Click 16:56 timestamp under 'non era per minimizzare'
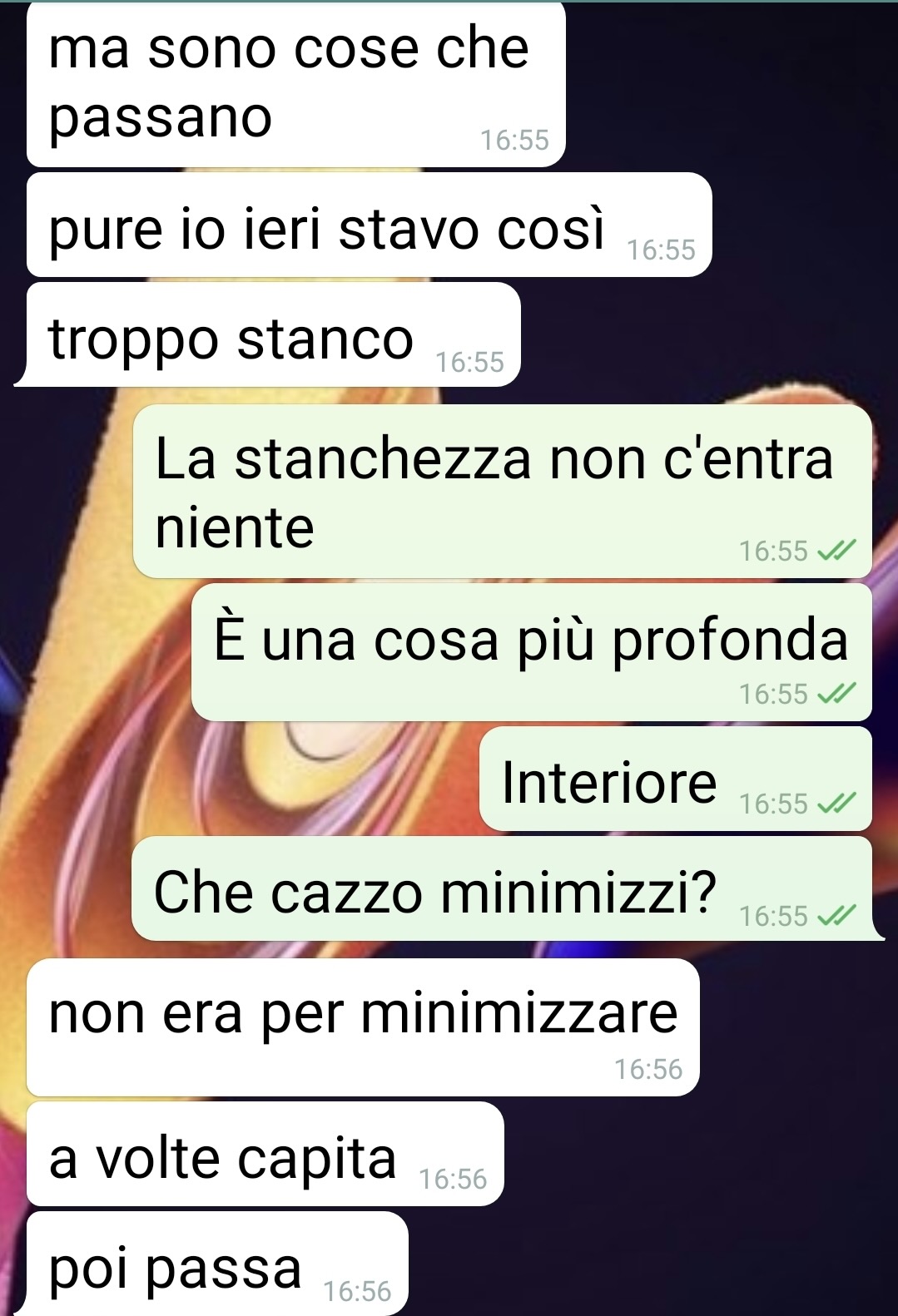The height and width of the screenshot is (1316, 898). (x=648, y=1069)
